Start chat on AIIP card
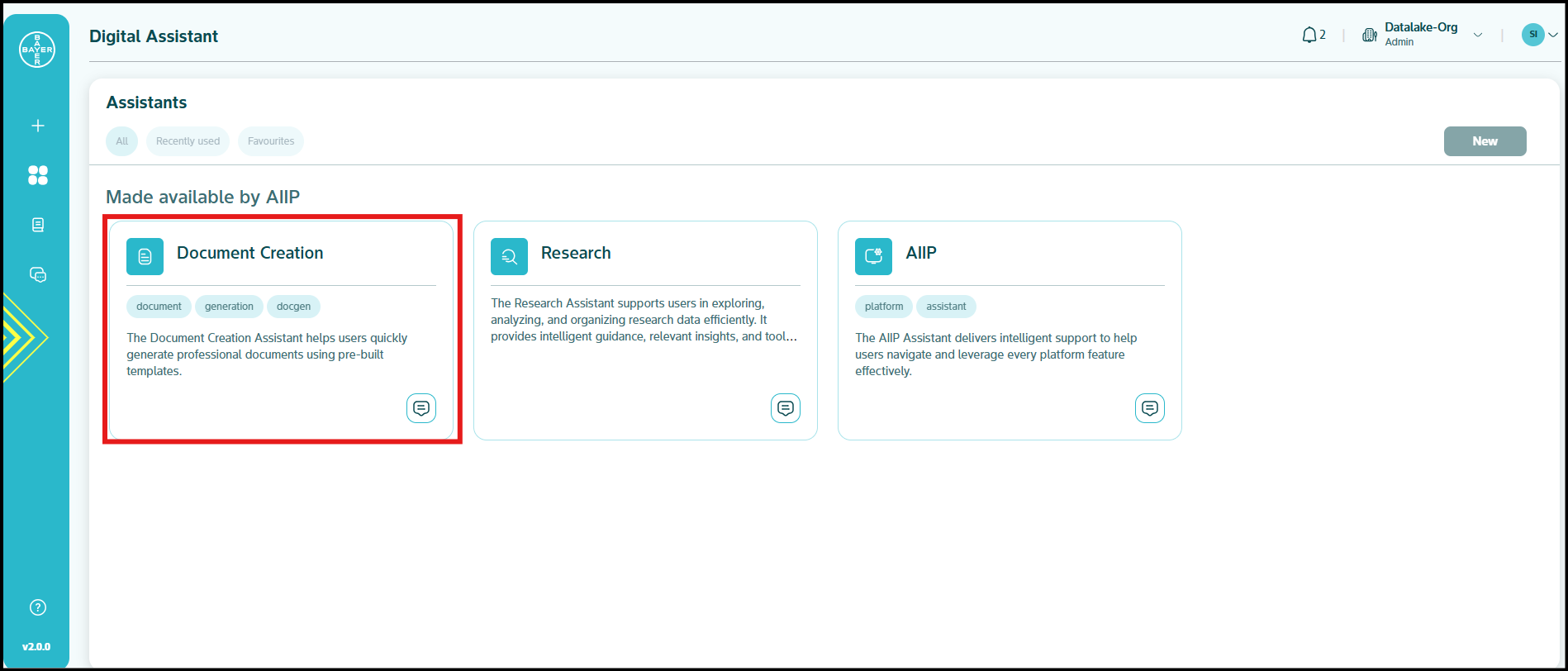The height and width of the screenshot is (671, 1568). pyautogui.click(x=1149, y=408)
